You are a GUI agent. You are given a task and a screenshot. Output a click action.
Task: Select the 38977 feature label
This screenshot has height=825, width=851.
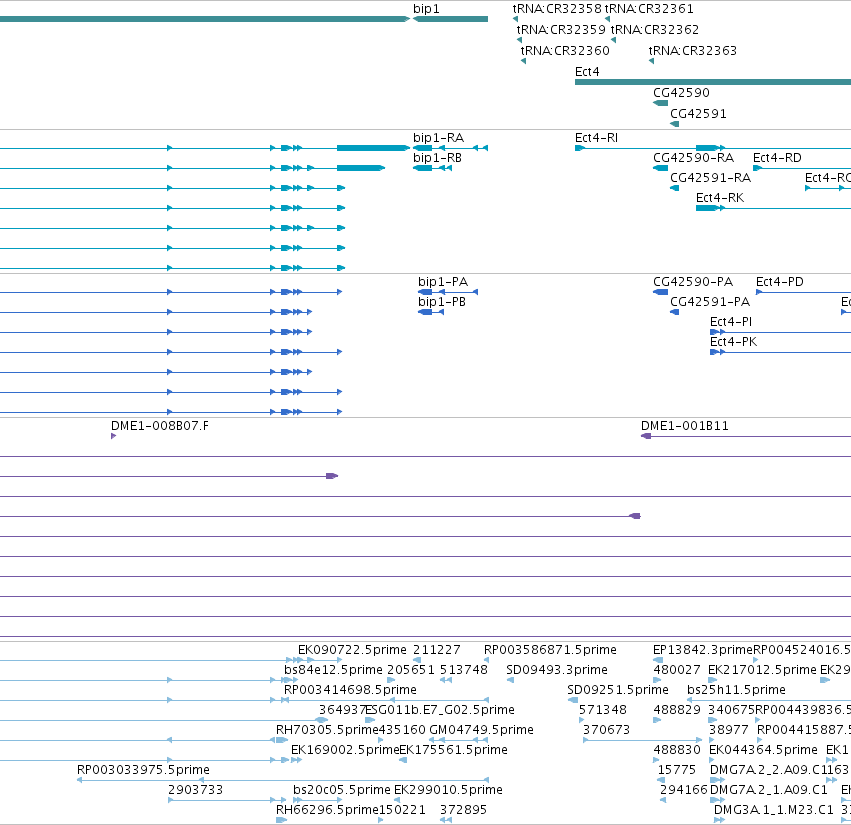pos(728,730)
